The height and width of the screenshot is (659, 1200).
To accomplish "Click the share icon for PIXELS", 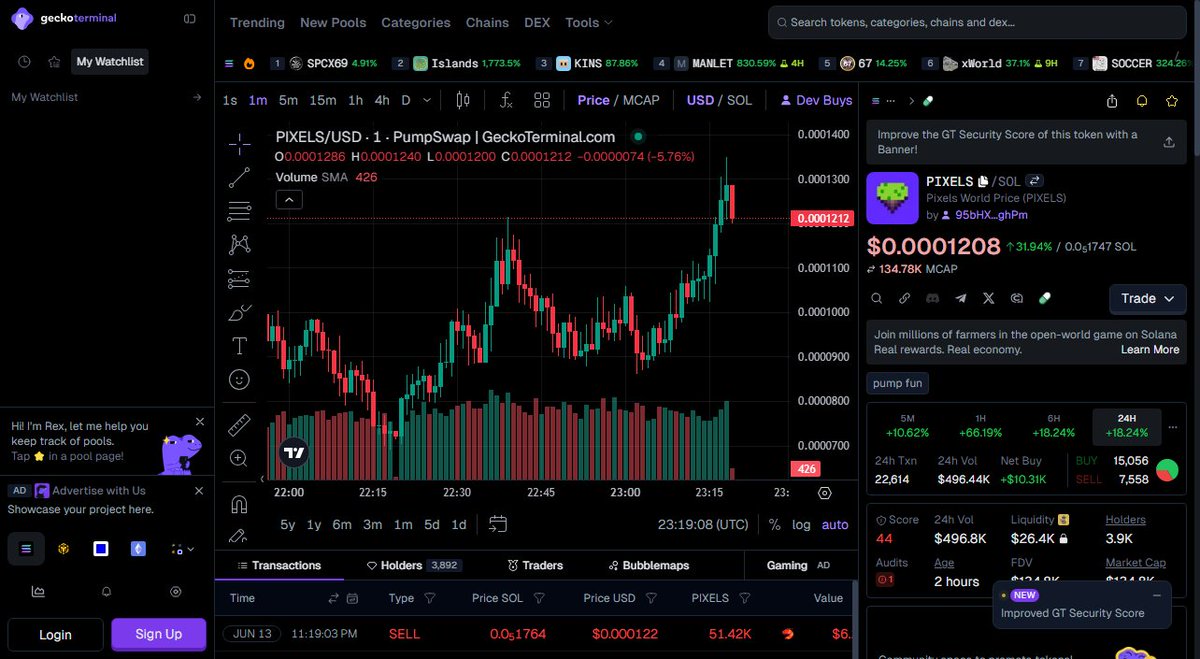I will [1112, 101].
